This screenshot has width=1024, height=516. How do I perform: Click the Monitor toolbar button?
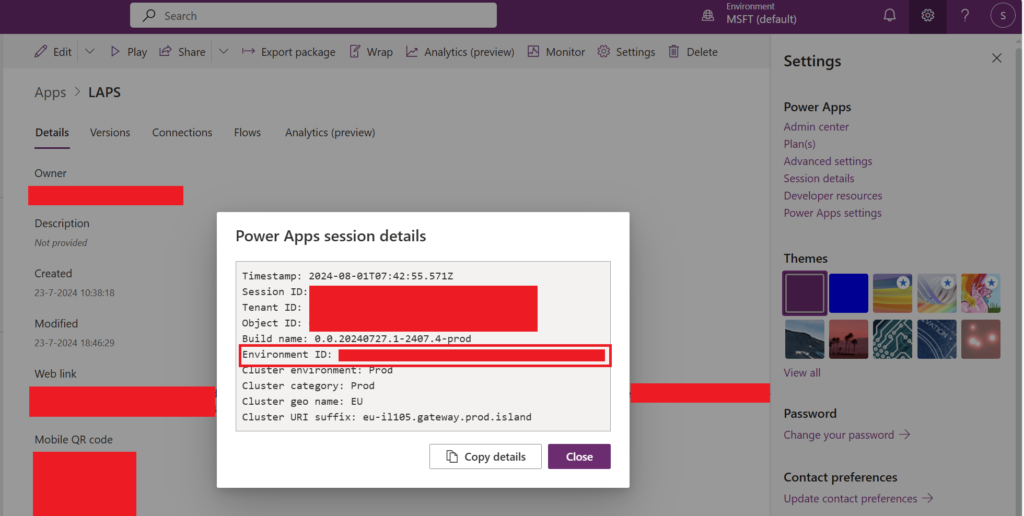point(556,52)
